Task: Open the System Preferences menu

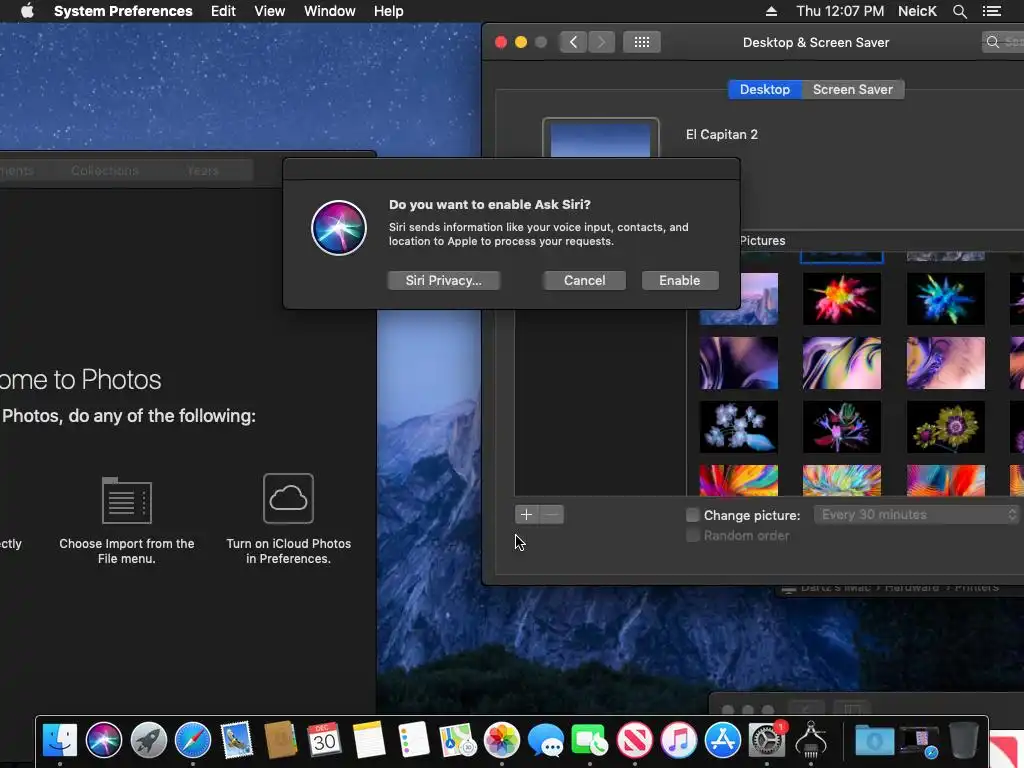Action: pyautogui.click(x=123, y=11)
